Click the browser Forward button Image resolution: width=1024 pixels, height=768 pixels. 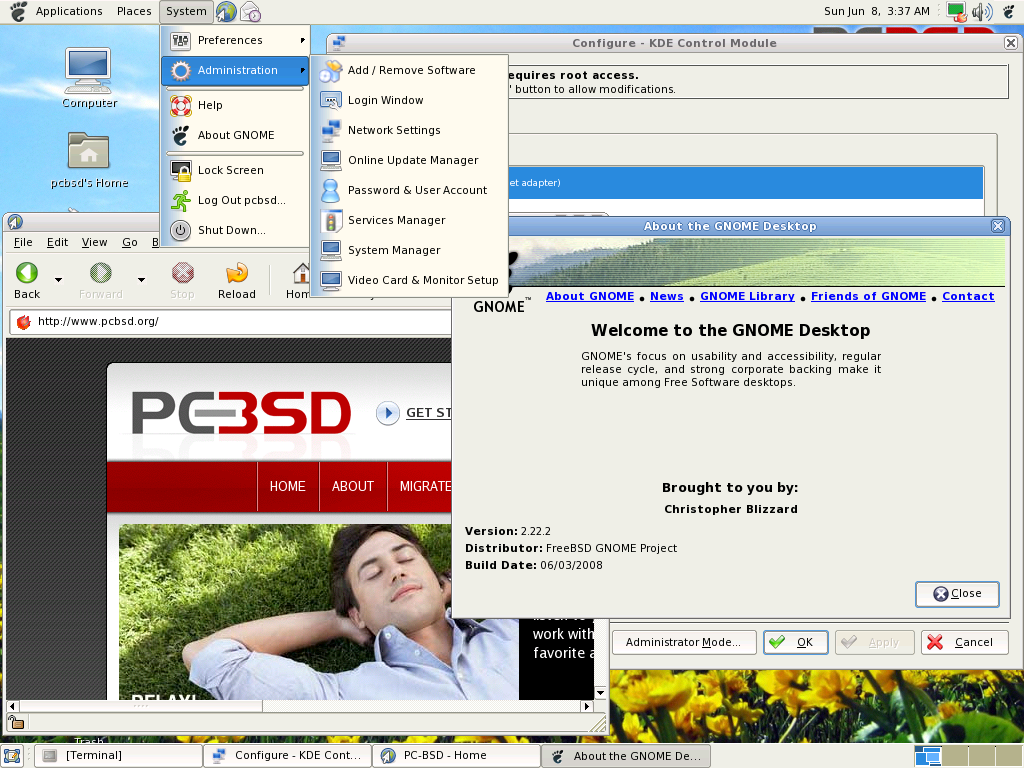(101, 281)
